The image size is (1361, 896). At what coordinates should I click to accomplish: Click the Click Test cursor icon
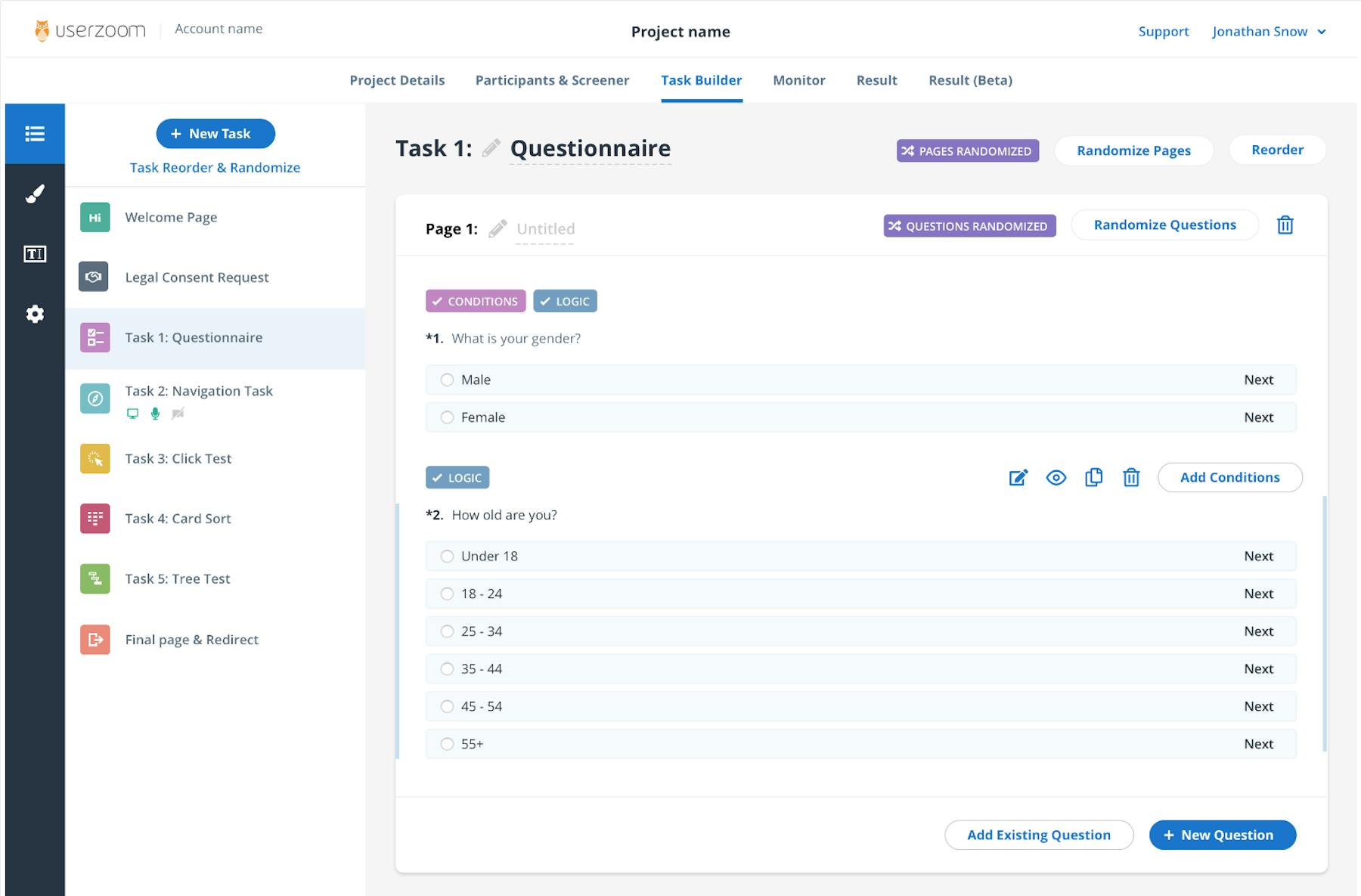click(95, 458)
